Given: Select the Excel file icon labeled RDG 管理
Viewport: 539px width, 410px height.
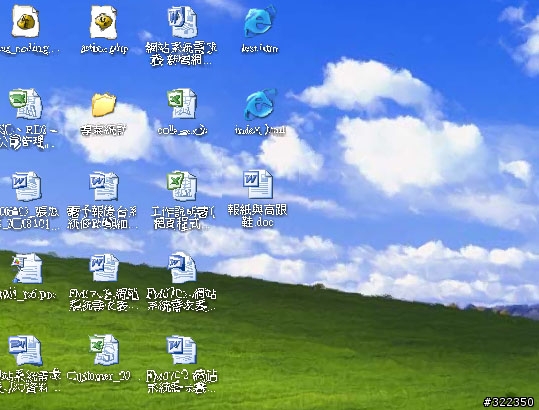Looking at the screenshot, I should [26, 104].
